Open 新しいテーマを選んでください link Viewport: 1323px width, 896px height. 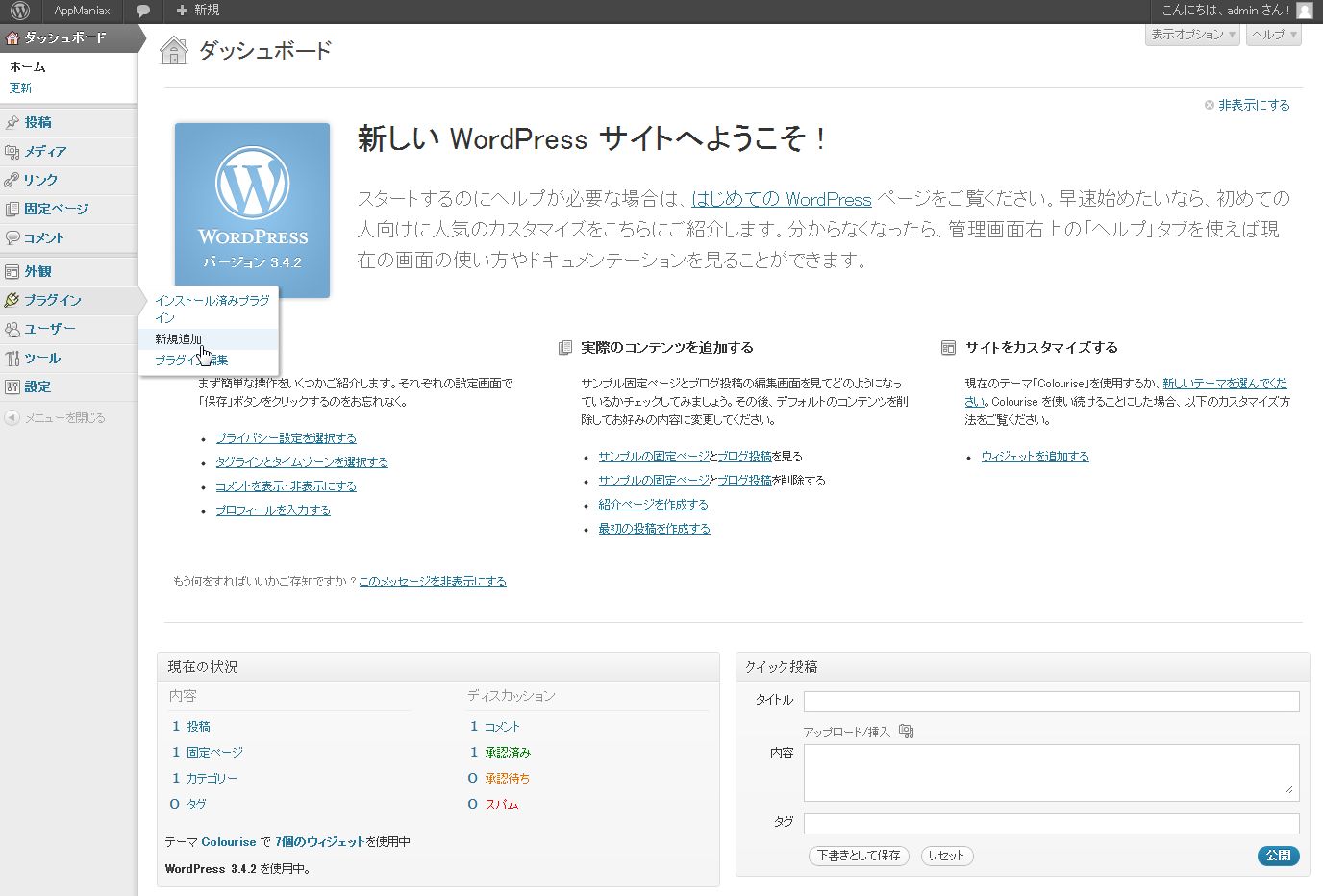(1225, 384)
